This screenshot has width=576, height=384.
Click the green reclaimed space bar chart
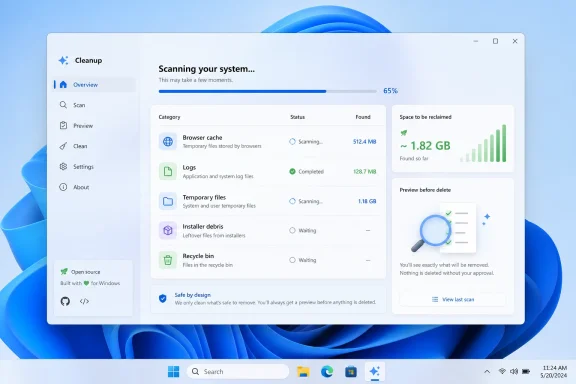pyautogui.click(x=483, y=143)
